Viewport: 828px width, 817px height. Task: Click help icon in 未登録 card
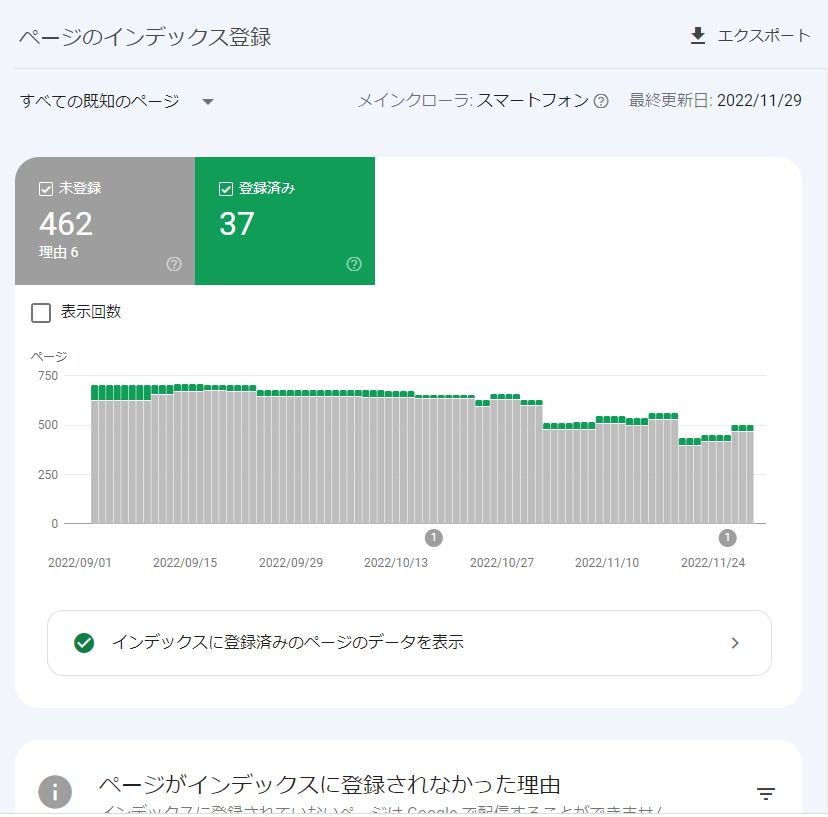coord(174,264)
